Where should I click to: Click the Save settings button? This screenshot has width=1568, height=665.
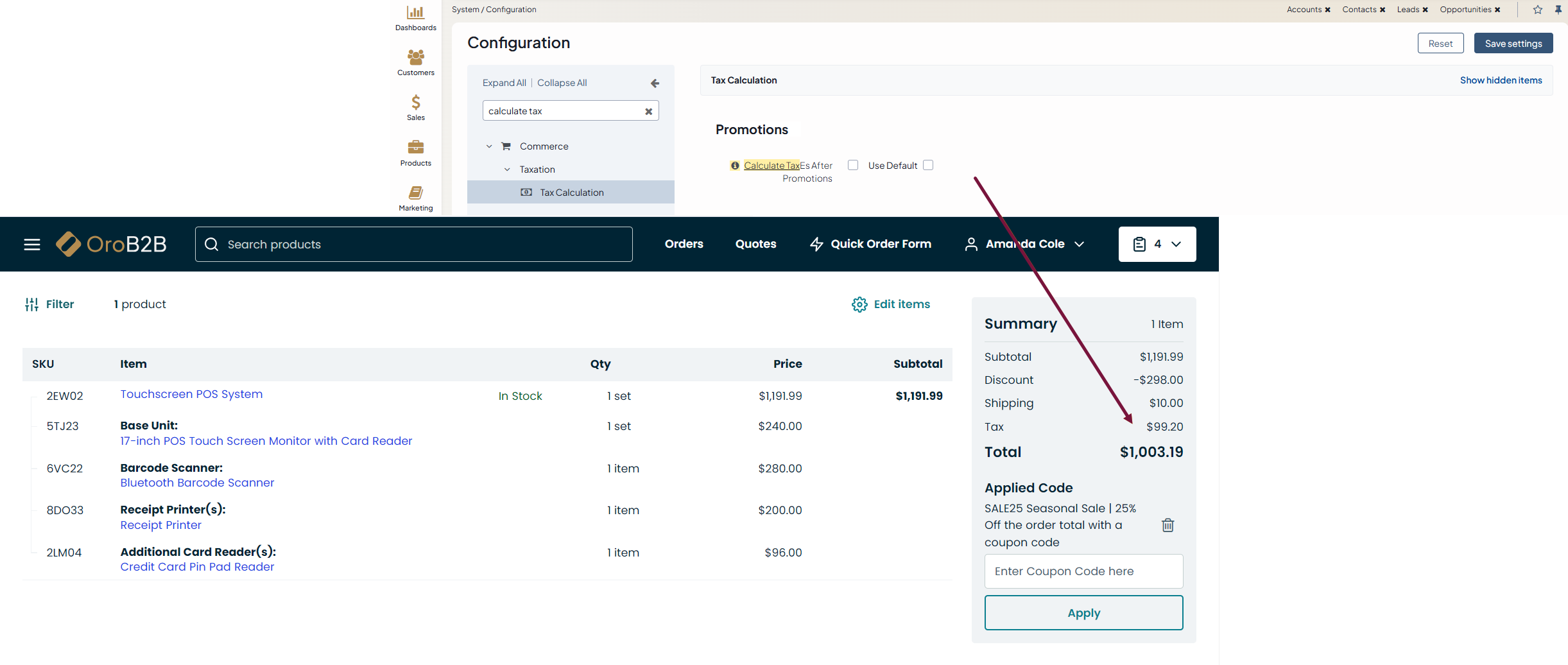pos(1513,44)
